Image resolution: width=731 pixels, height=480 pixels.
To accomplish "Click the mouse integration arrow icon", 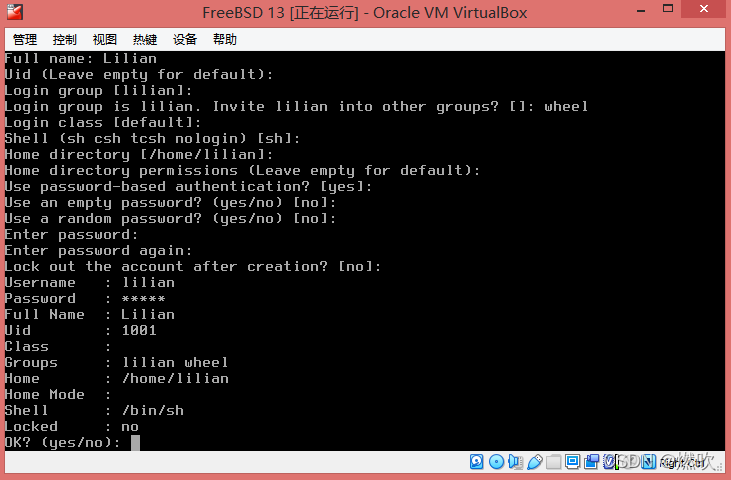I will point(648,461).
